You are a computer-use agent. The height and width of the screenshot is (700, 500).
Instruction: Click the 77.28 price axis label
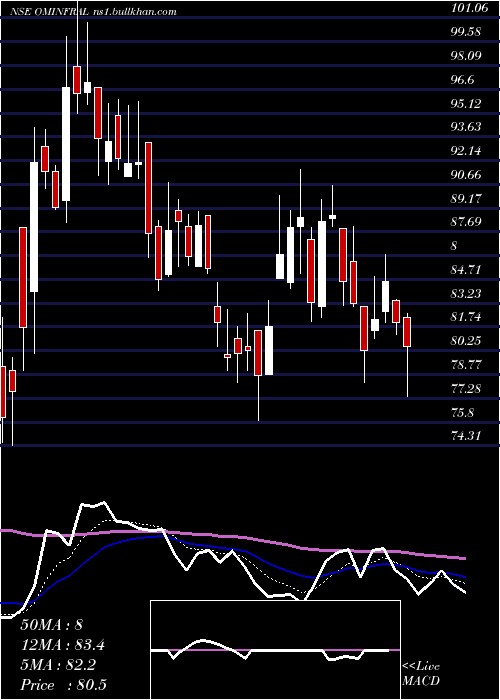[466, 388]
